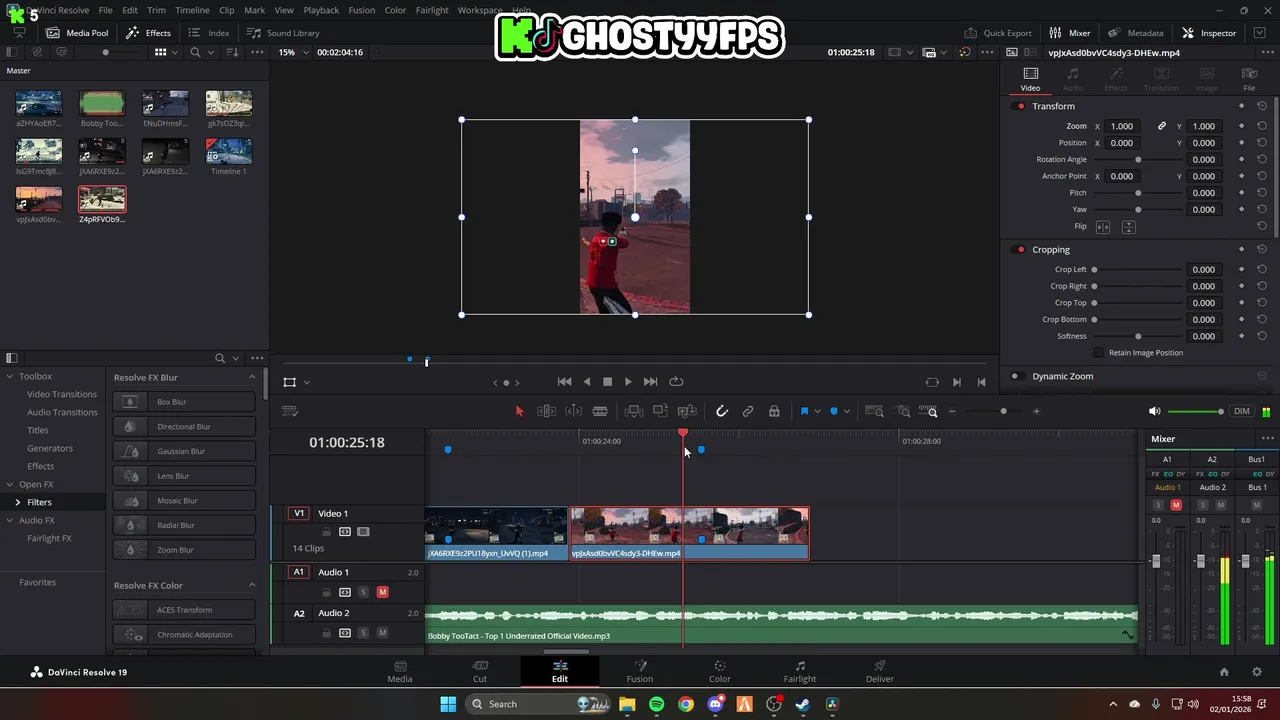Collapse Resolve FX Color category
1280x720 pixels.
(252, 585)
